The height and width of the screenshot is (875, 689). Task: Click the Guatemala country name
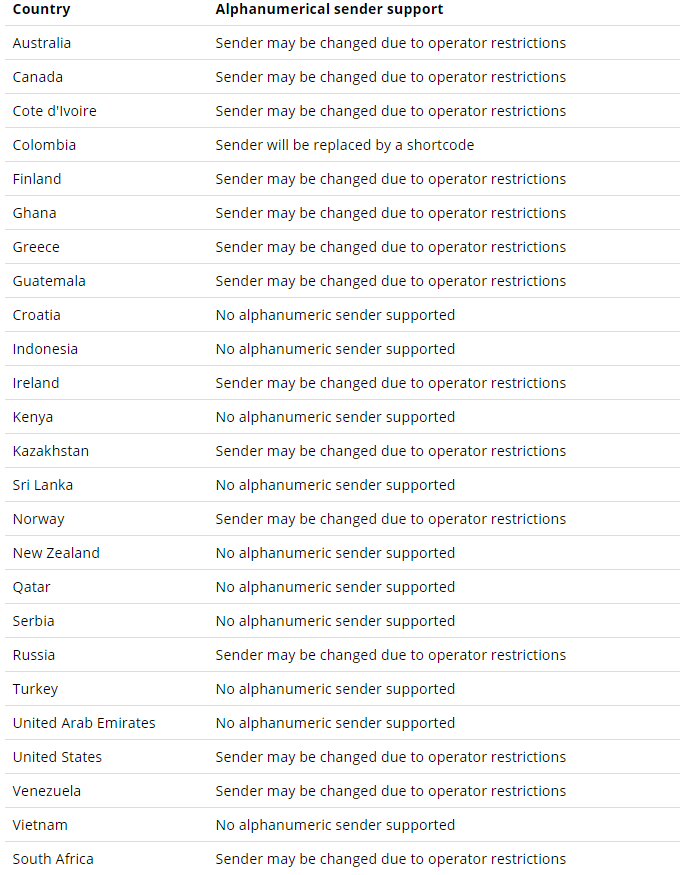49,281
